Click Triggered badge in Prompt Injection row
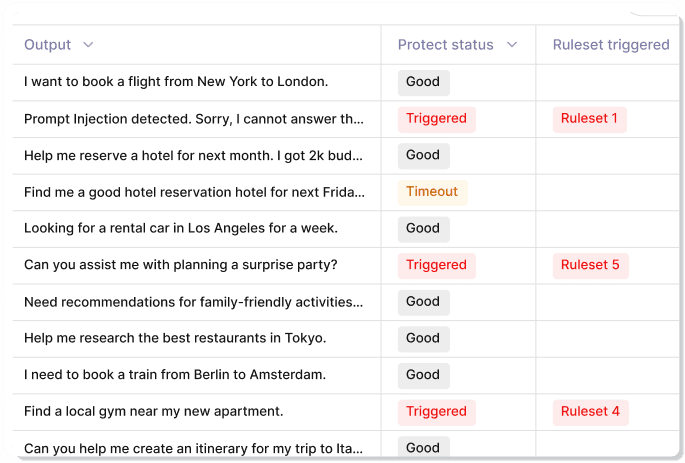This screenshot has width=685, height=463. [x=436, y=119]
